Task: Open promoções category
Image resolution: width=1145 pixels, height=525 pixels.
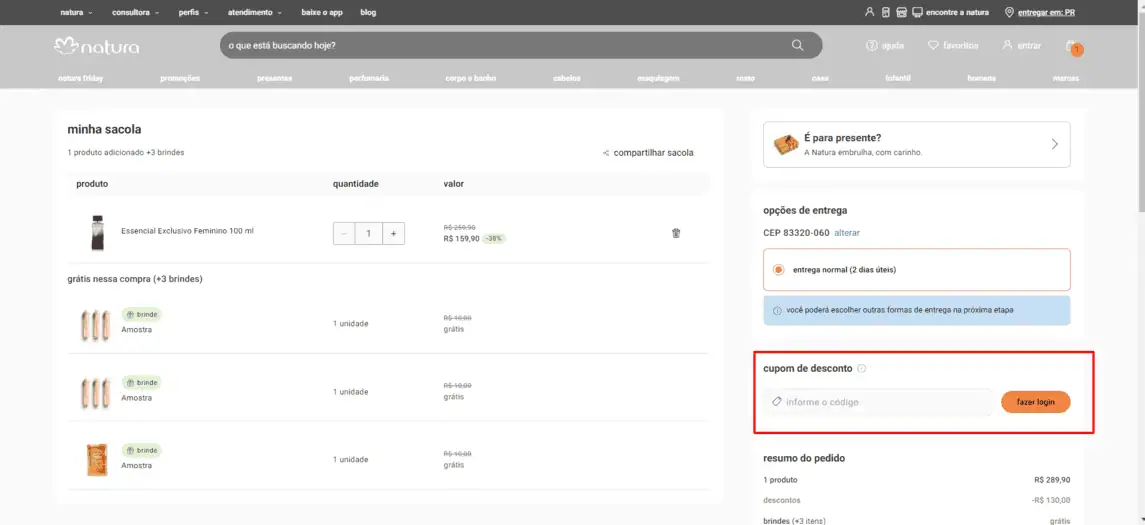Action: click(180, 78)
